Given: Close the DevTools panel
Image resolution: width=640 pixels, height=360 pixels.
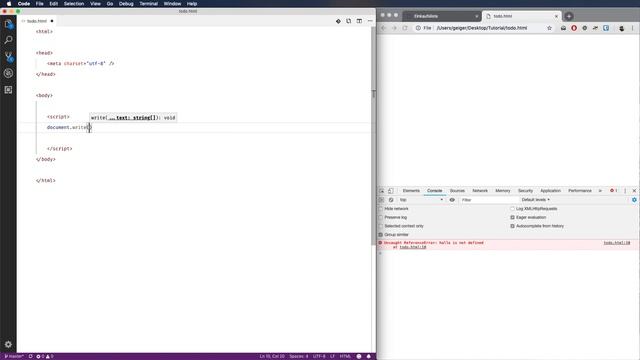Looking at the screenshot, I should pyautogui.click(x=634, y=191).
